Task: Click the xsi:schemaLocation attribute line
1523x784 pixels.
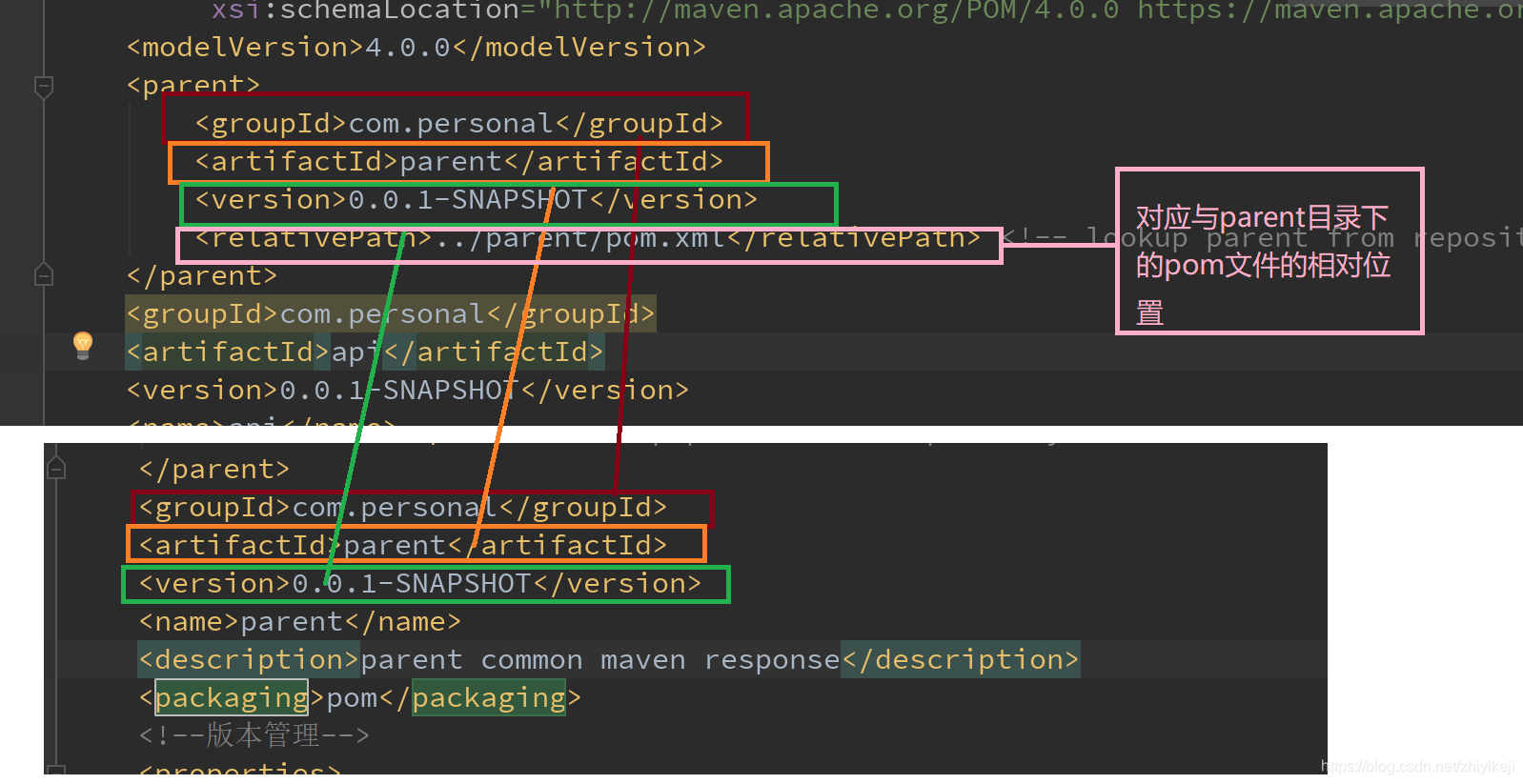Action: (x=866, y=10)
